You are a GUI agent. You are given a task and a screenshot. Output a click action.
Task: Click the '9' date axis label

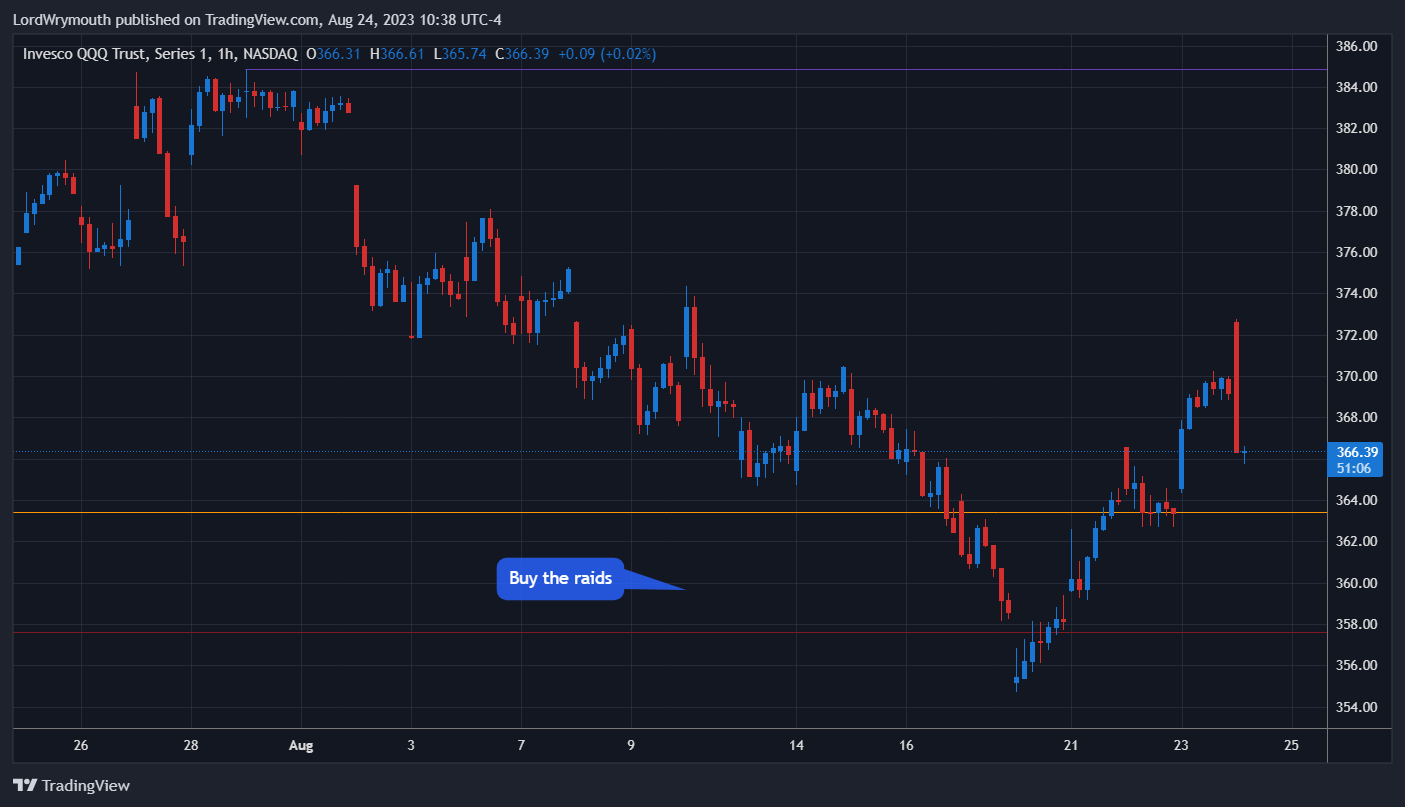631,745
